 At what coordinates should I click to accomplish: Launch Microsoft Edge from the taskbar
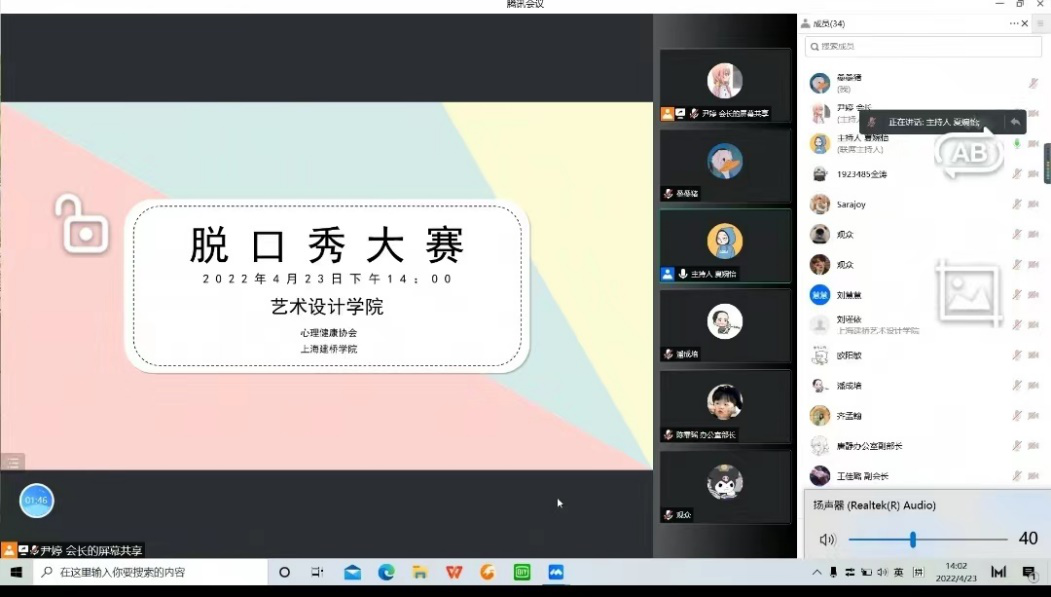386,572
